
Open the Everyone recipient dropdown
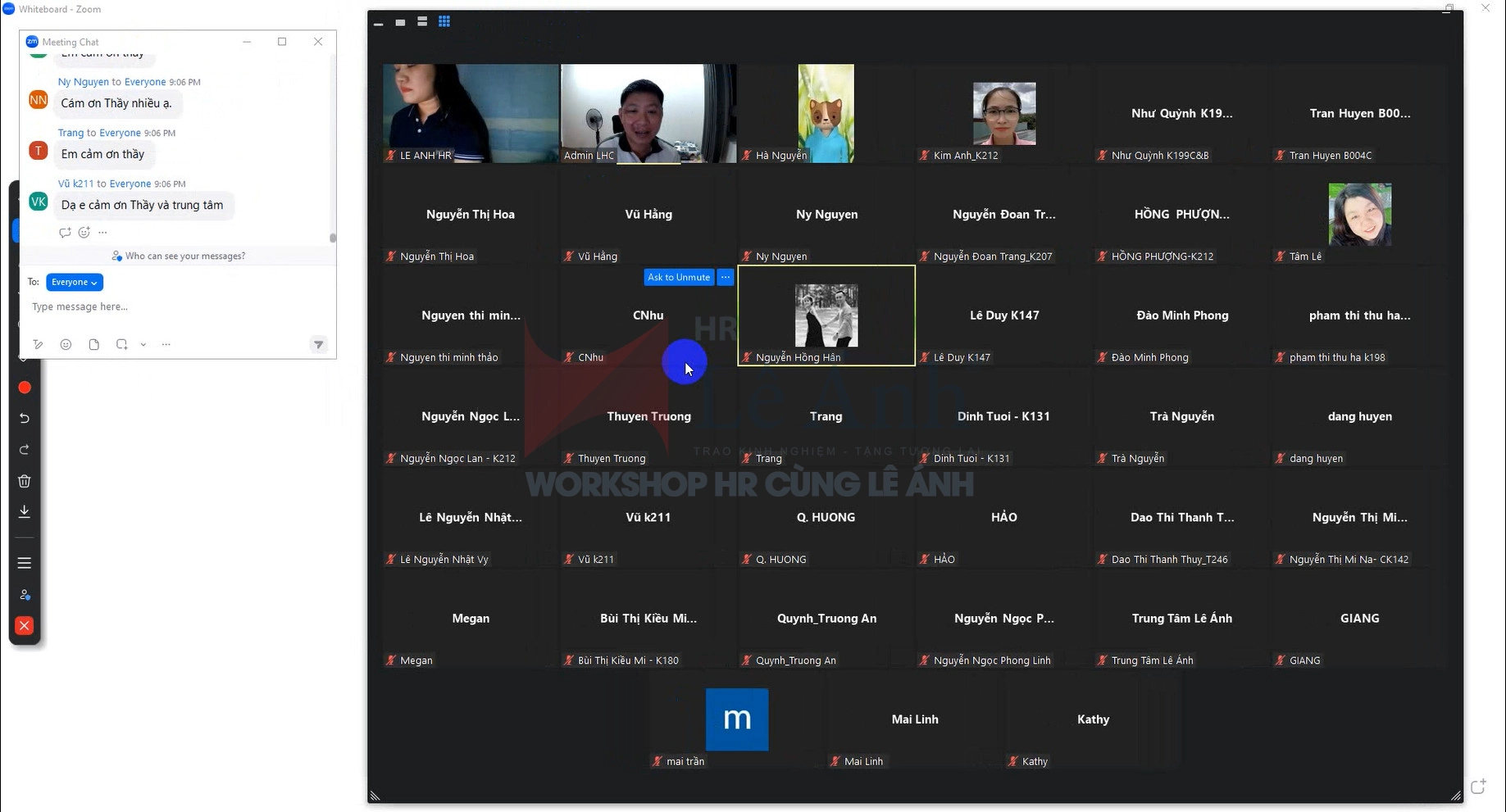tap(75, 282)
